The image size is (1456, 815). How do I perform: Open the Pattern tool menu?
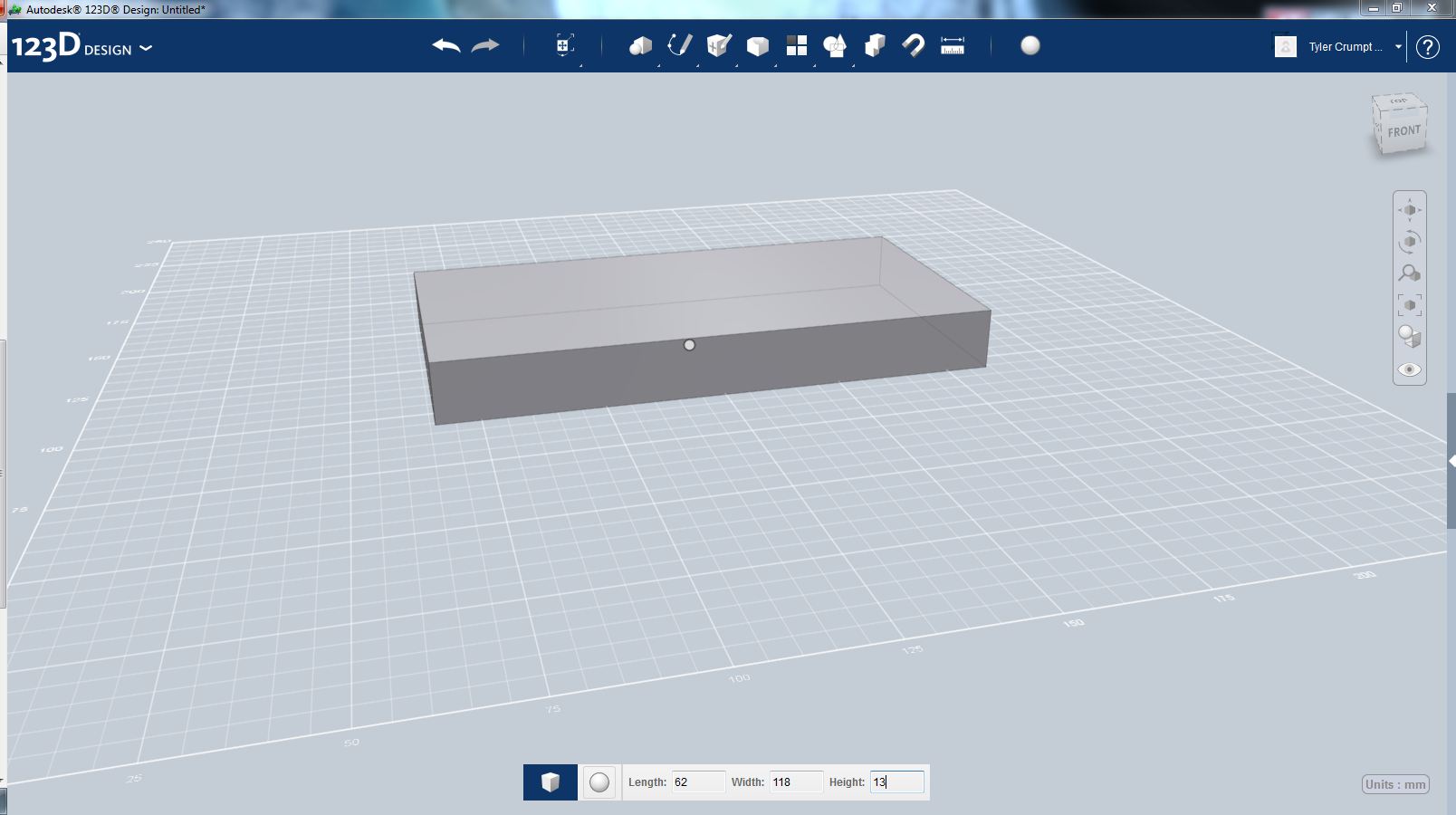click(x=797, y=45)
